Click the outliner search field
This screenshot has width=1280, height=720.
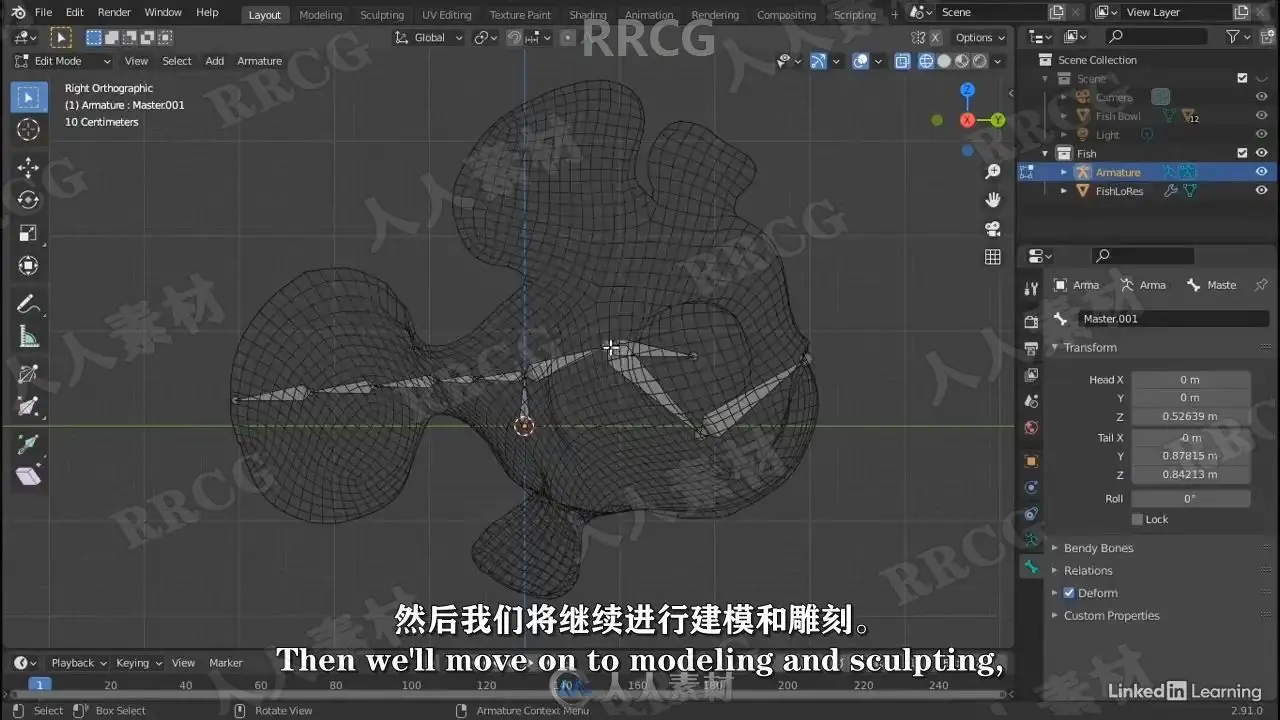[x=1156, y=36]
